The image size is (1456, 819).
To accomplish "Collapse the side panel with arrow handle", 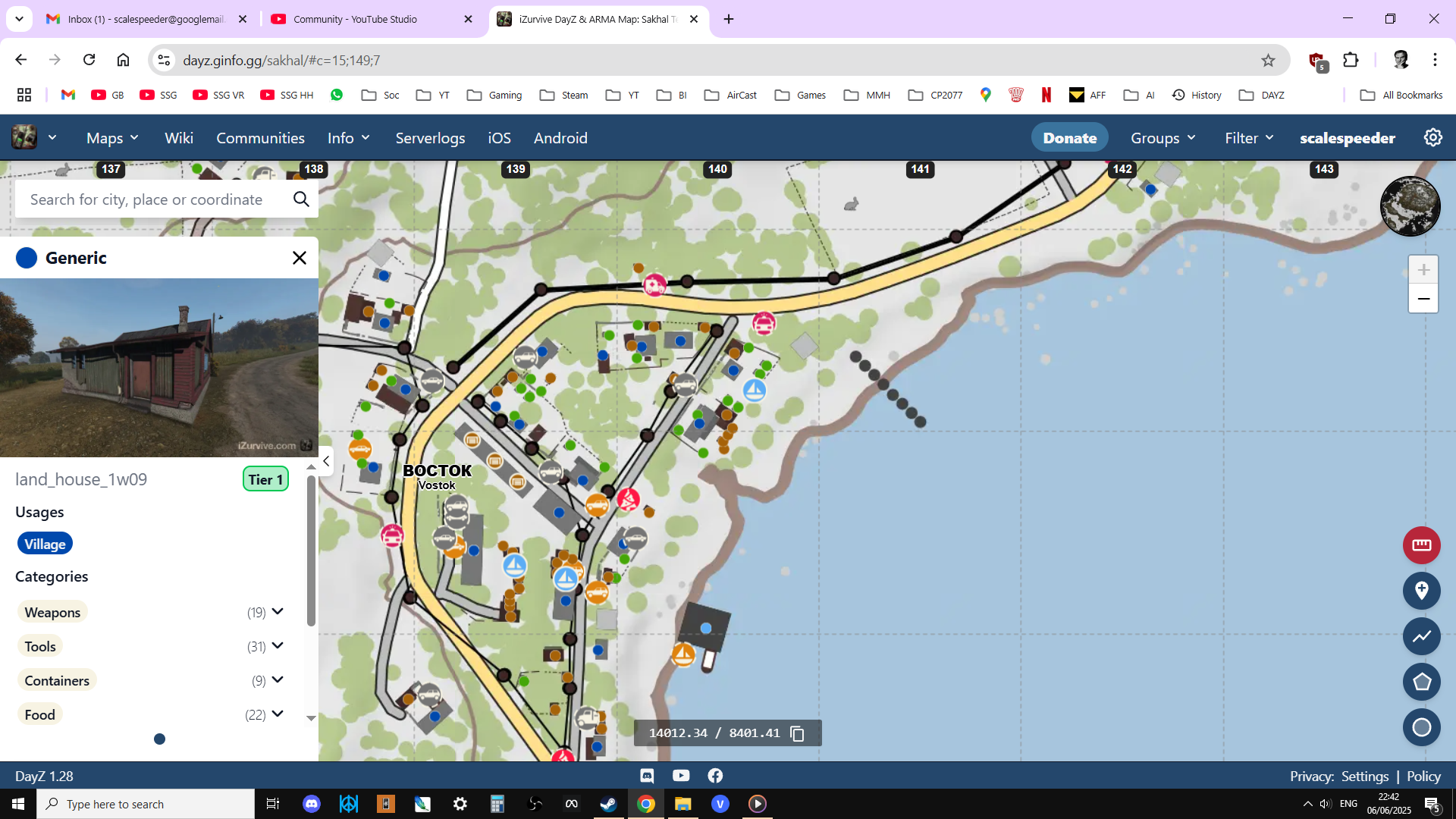I will (326, 461).
